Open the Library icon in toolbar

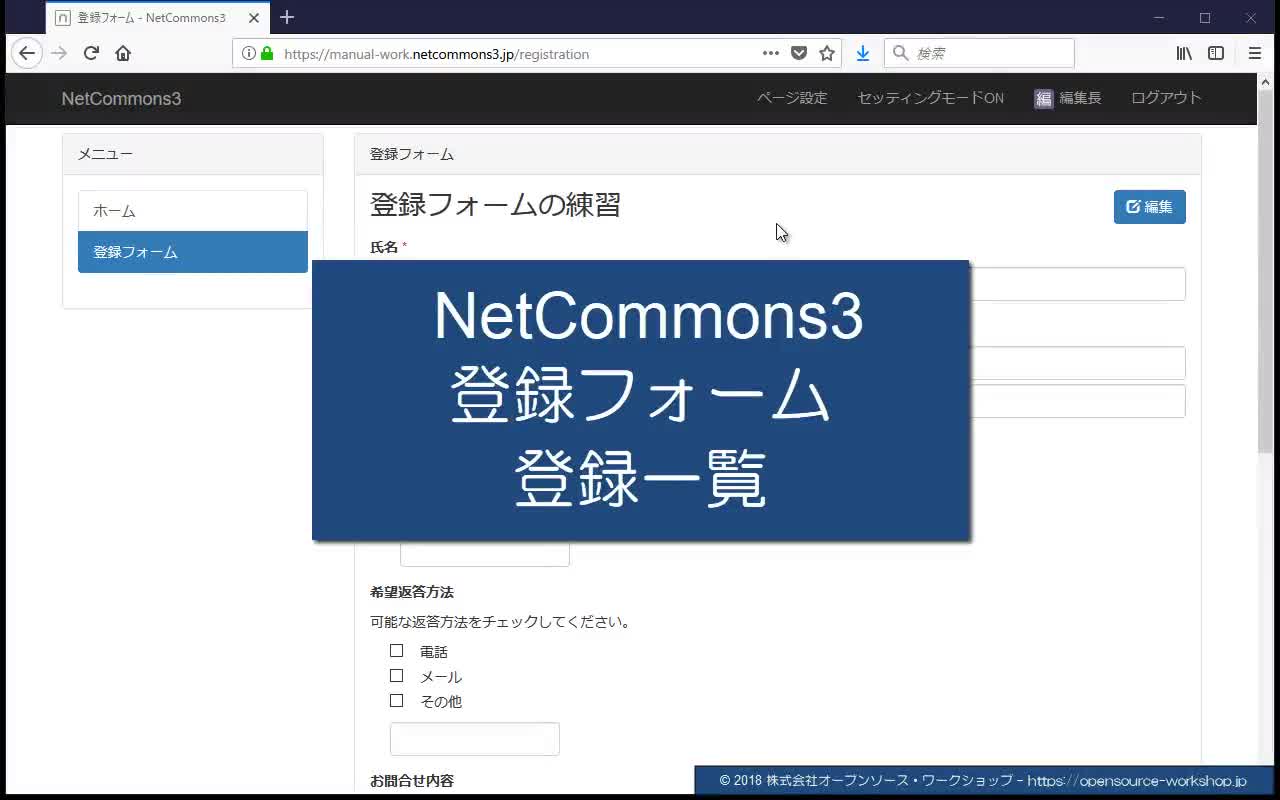click(1184, 54)
